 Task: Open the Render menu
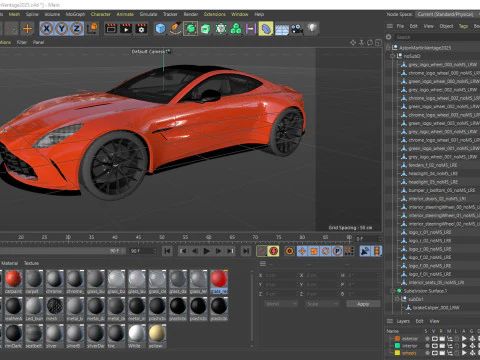(191, 14)
